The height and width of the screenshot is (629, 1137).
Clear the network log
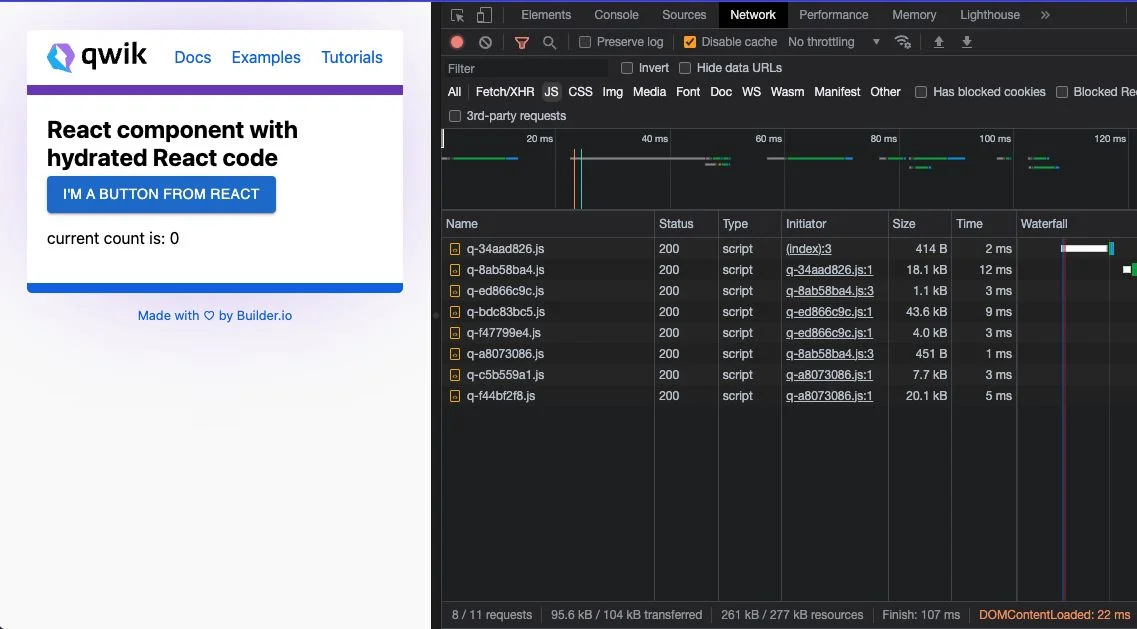(x=485, y=42)
